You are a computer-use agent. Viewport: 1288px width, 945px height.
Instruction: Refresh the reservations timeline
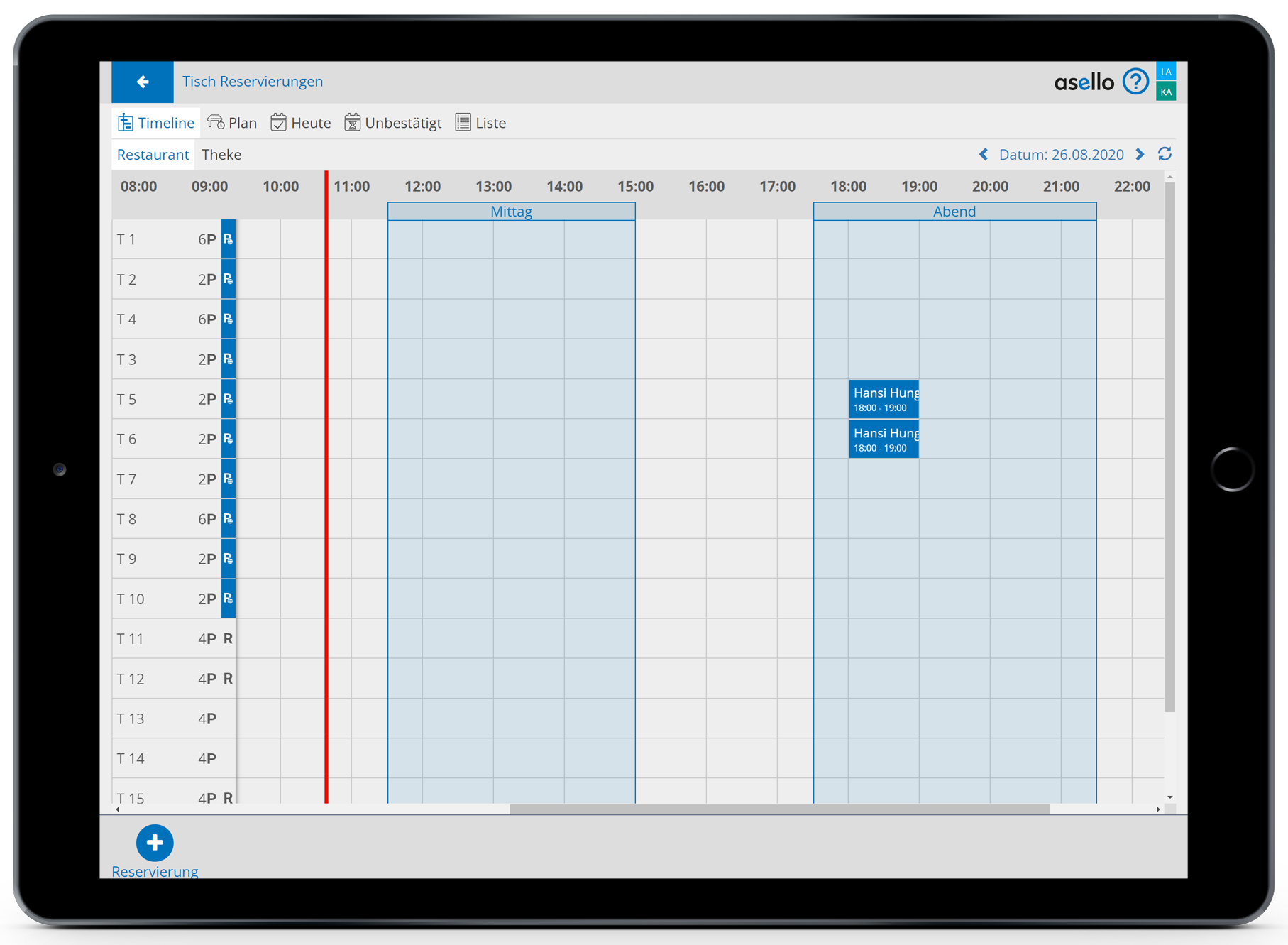tap(1165, 154)
